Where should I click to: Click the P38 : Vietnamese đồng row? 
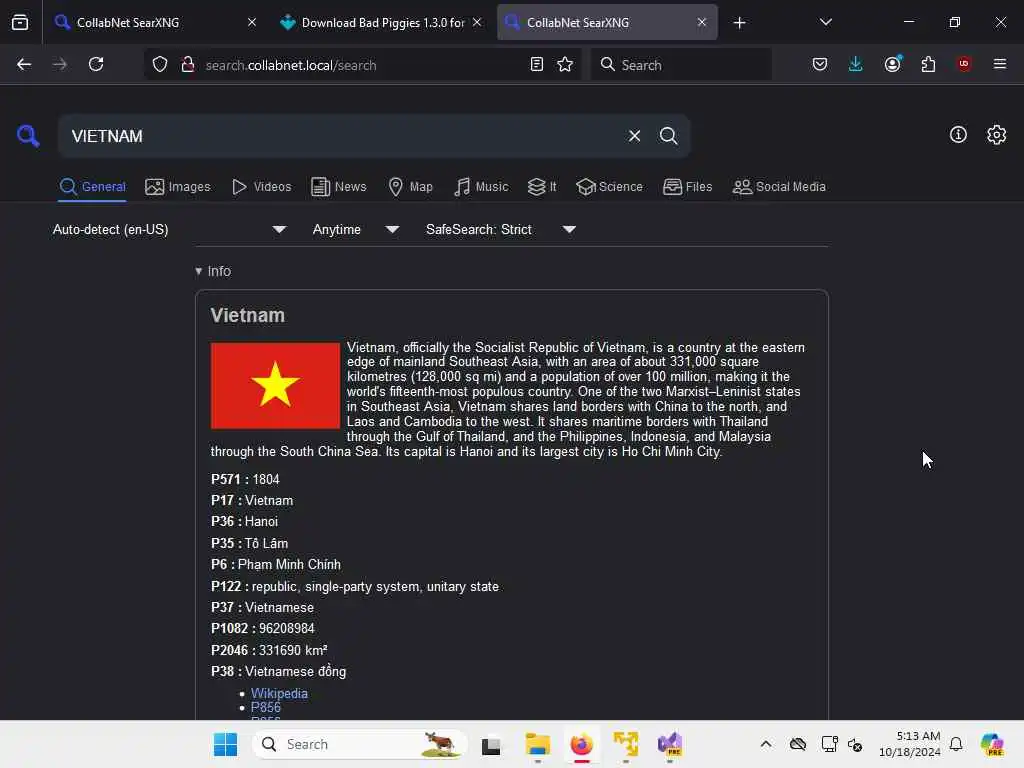(278, 671)
